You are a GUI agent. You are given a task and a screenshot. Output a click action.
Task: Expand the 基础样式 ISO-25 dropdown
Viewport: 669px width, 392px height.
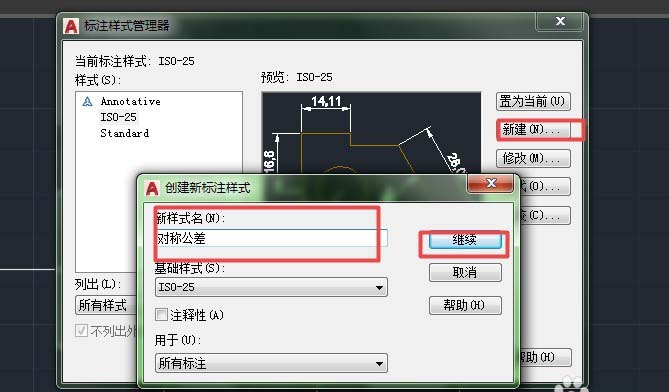pyautogui.click(x=271, y=287)
